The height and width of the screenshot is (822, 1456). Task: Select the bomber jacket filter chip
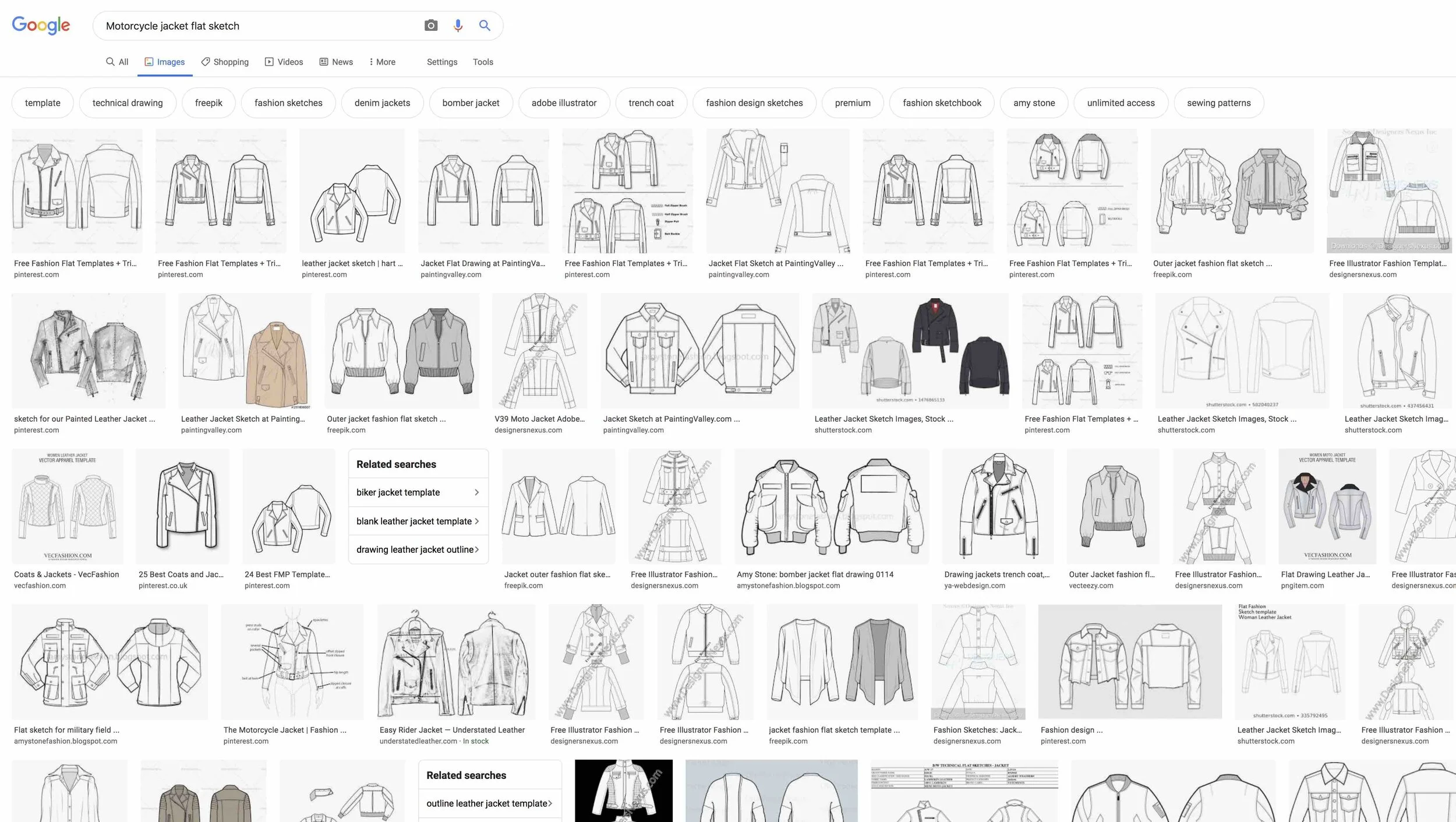471,103
